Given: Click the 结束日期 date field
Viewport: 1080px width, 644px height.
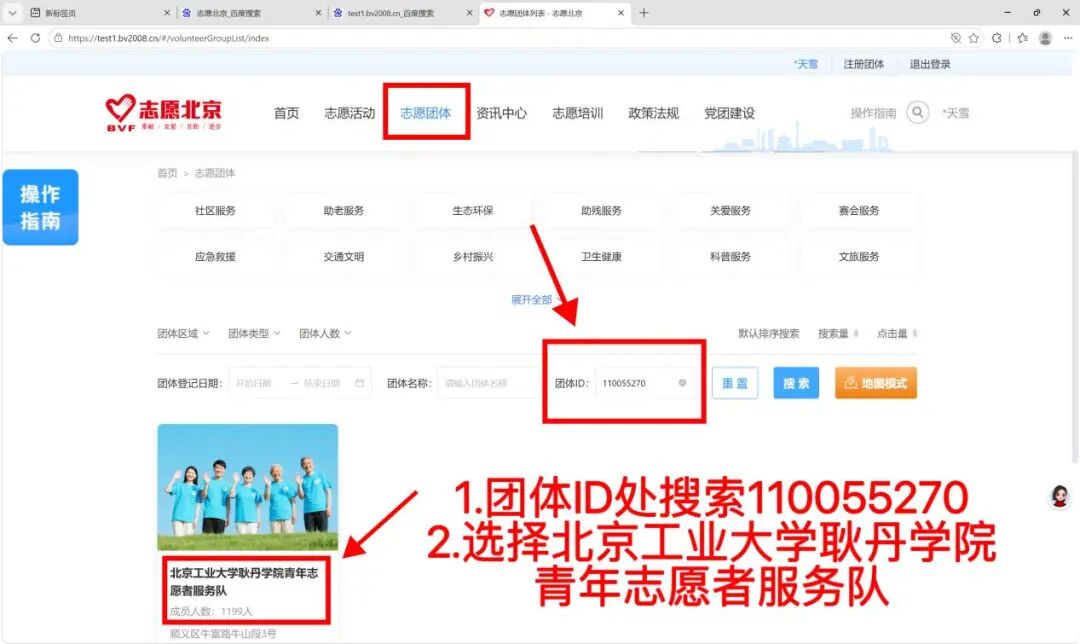Looking at the screenshot, I should [322, 383].
